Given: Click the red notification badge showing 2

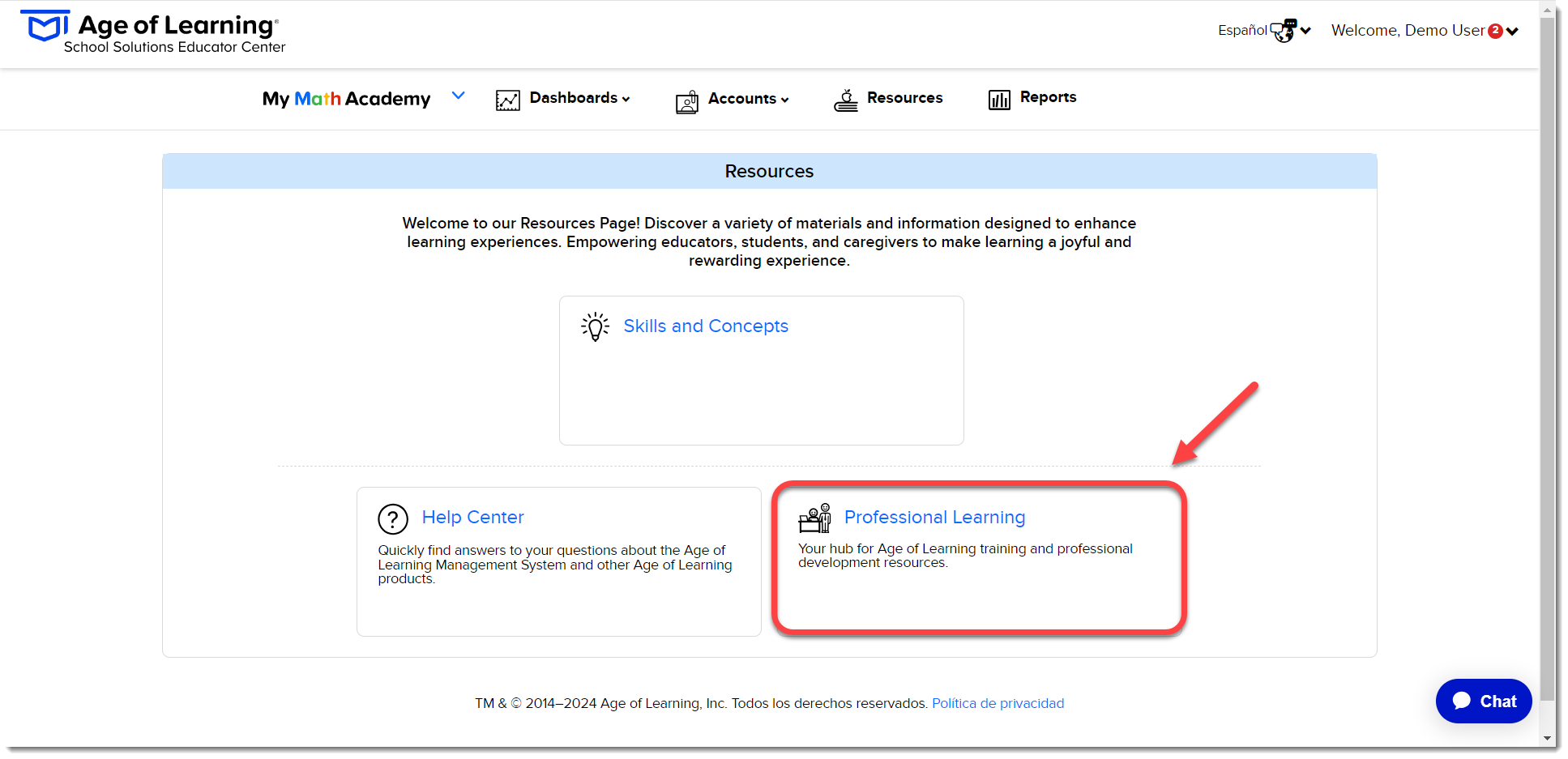Looking at the screenshot, I should (1496, 31).
